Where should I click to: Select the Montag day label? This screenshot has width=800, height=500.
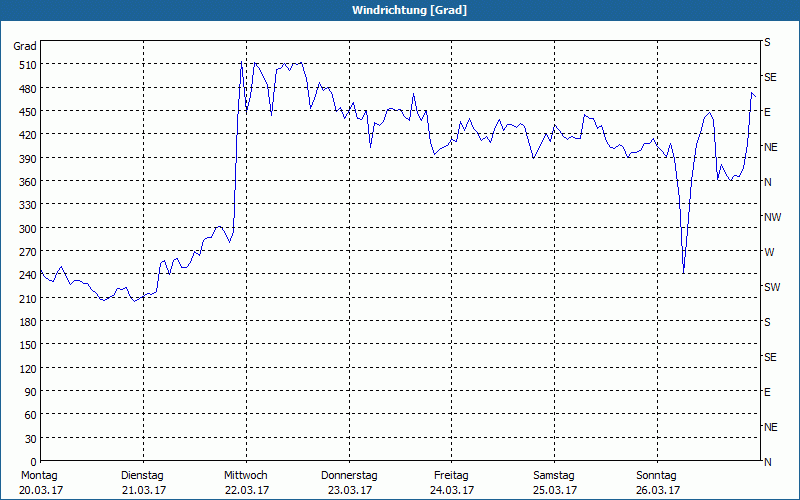pyautogui.click(x=39, y=476)
